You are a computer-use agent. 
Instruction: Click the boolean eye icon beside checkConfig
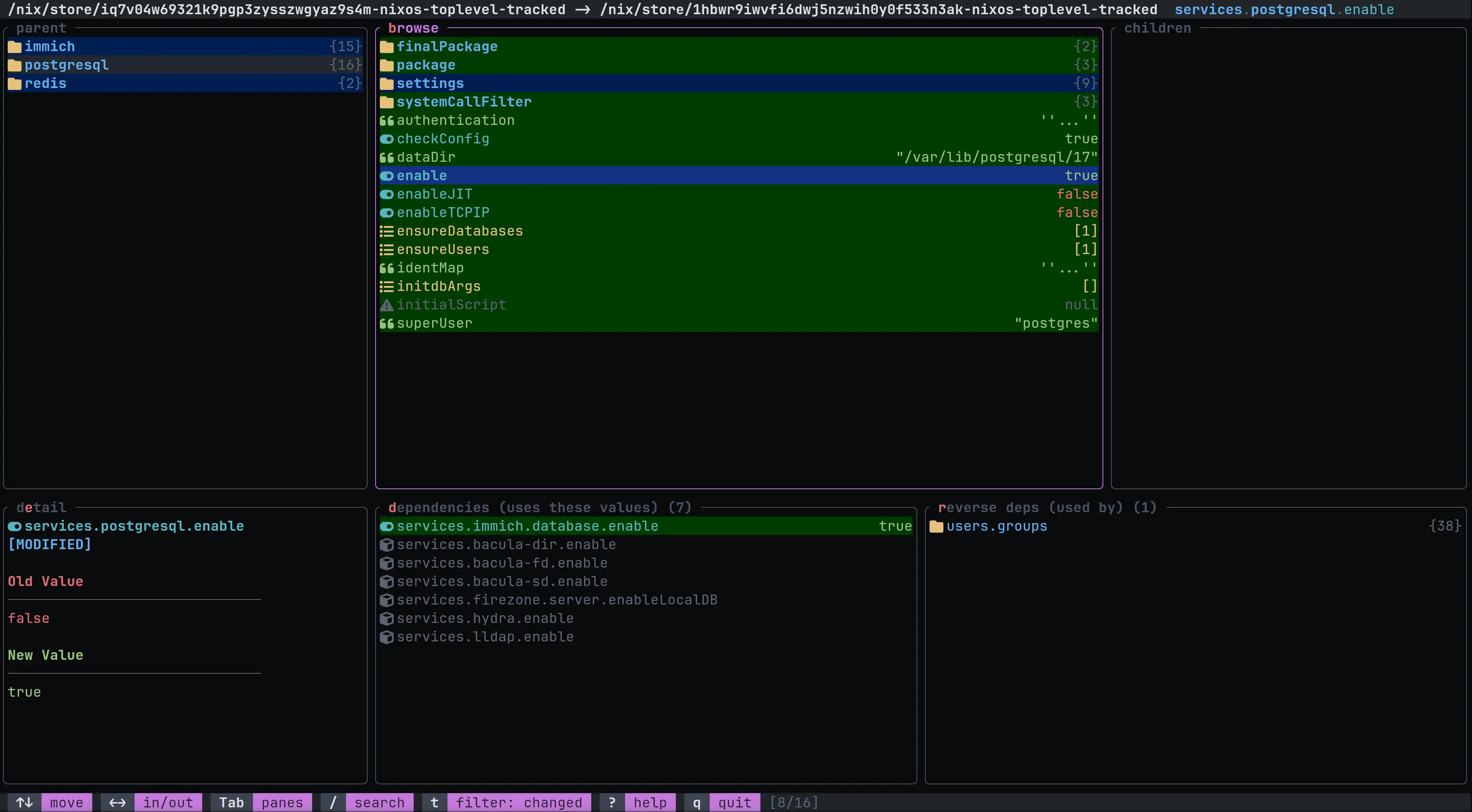(x=387, y=139)
